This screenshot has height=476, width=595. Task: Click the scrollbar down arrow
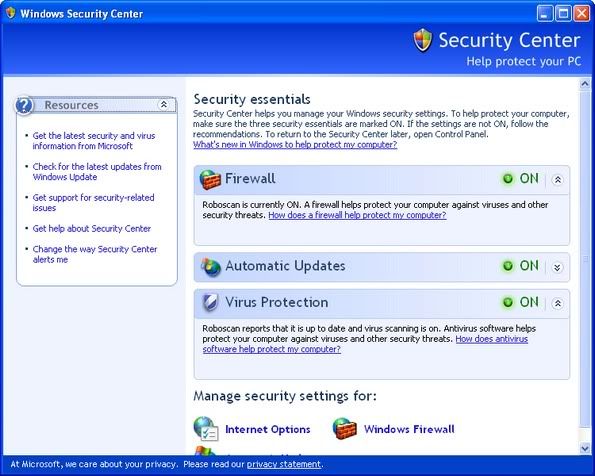point(585,449)
